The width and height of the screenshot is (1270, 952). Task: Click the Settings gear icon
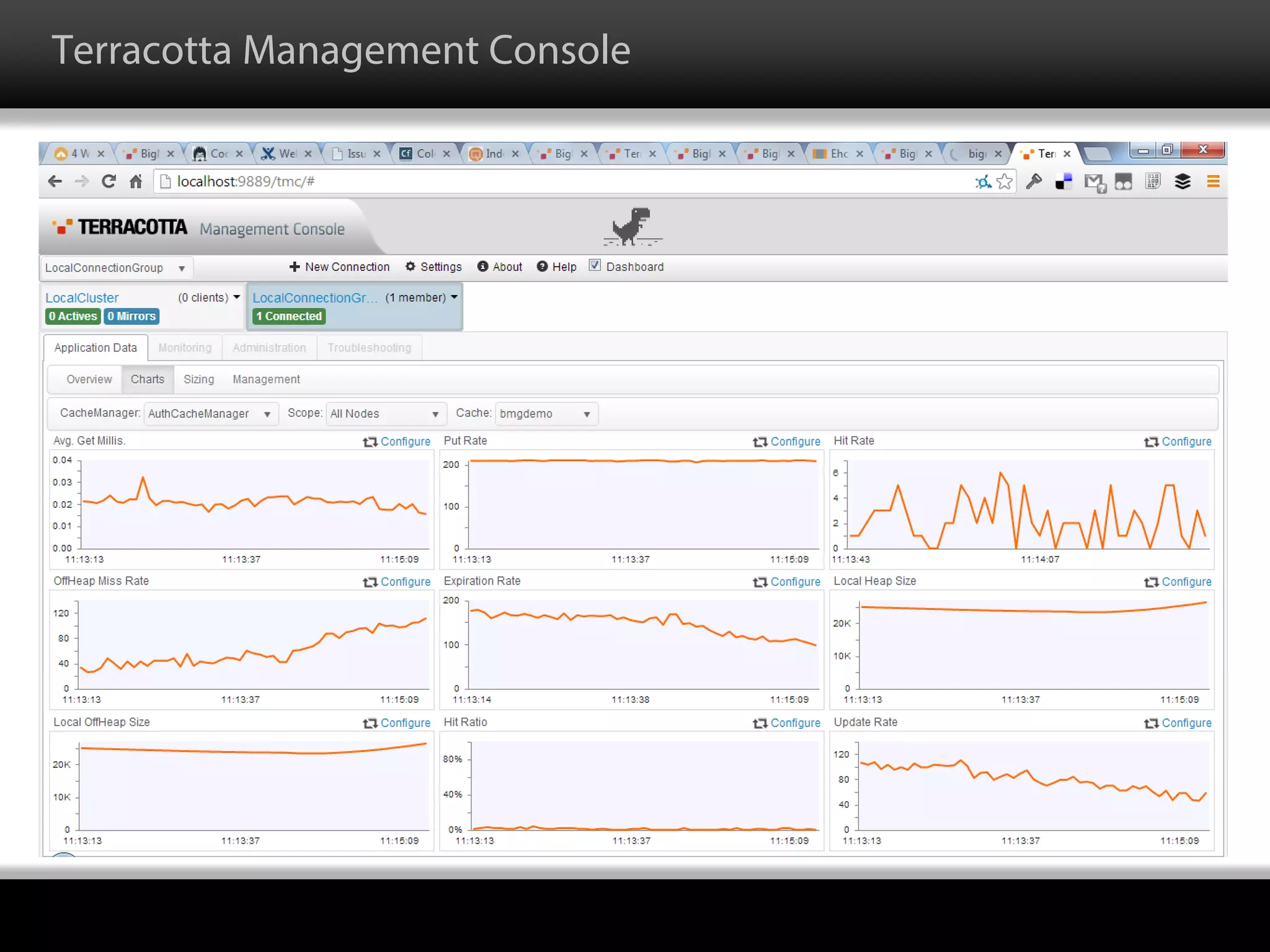[x=410, y=267]
